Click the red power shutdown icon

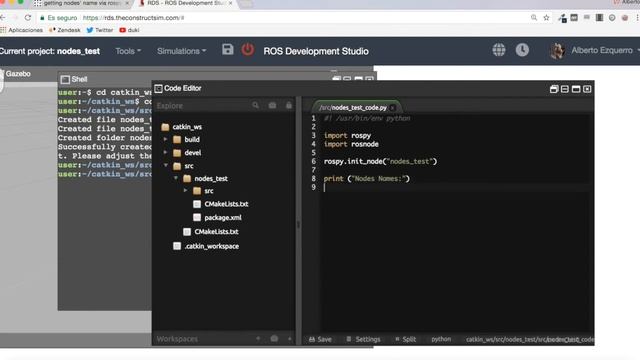pyautogui.click(x=247, y=49)
